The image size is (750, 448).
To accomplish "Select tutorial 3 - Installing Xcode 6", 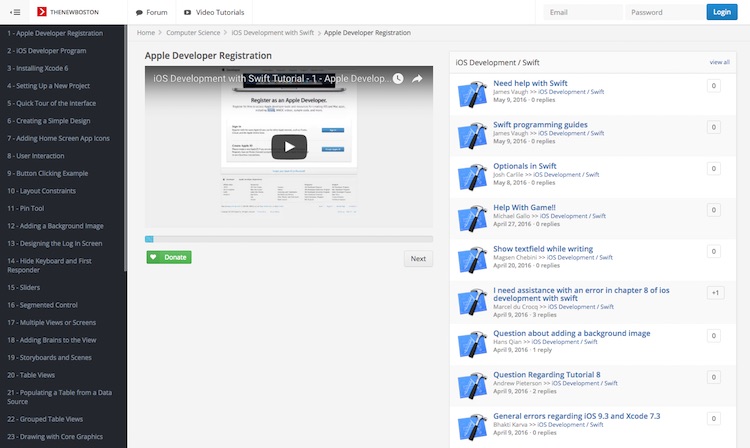I will point(37,68).
